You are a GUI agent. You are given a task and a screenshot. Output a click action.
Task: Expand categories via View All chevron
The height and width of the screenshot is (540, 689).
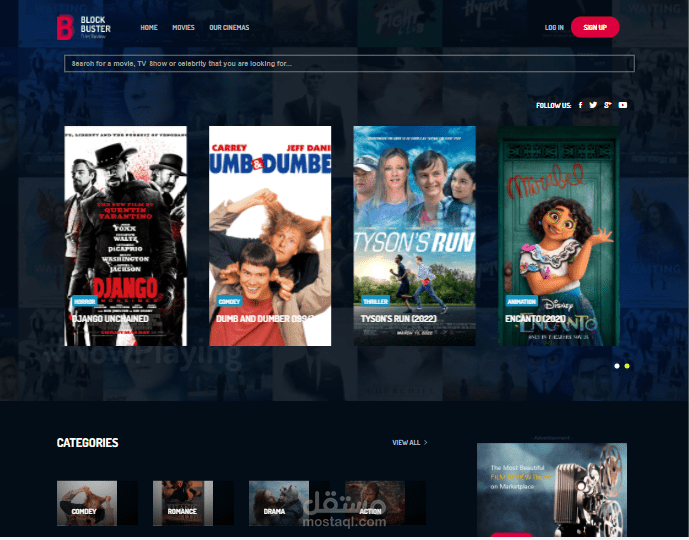tap(425, 442)
